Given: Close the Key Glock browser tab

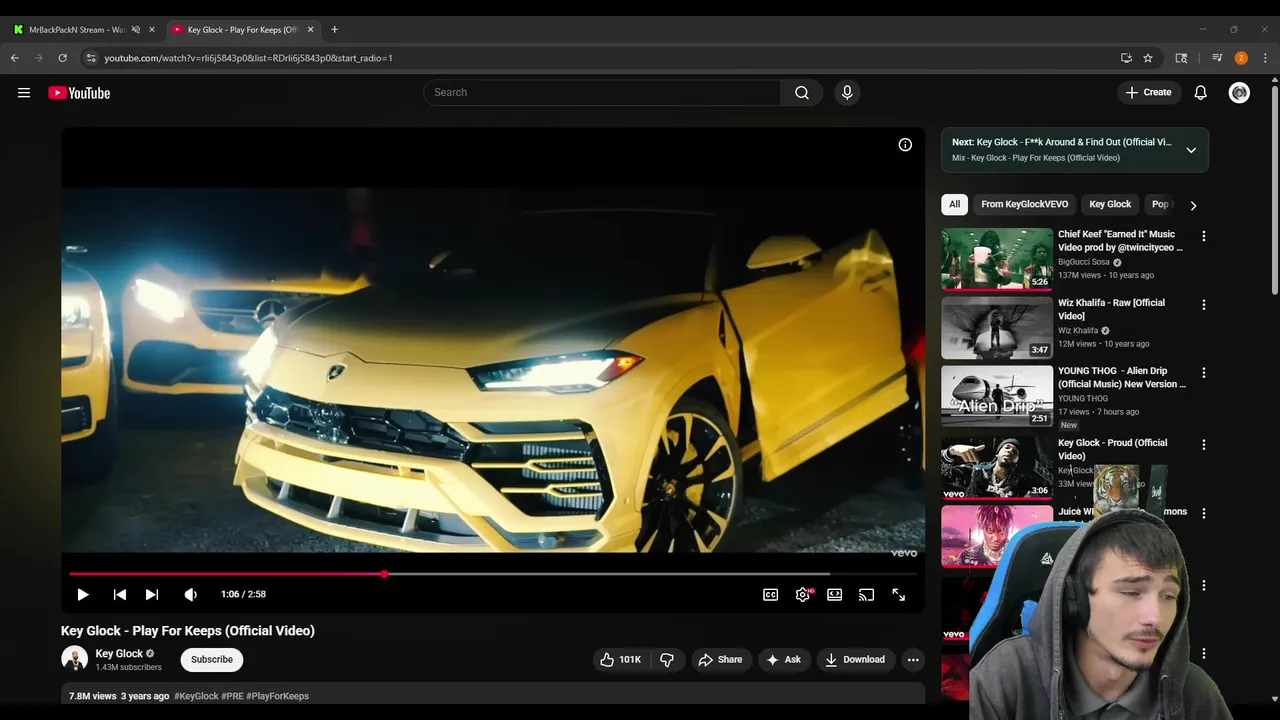Looking at the screenshot, I should point(310,29).
